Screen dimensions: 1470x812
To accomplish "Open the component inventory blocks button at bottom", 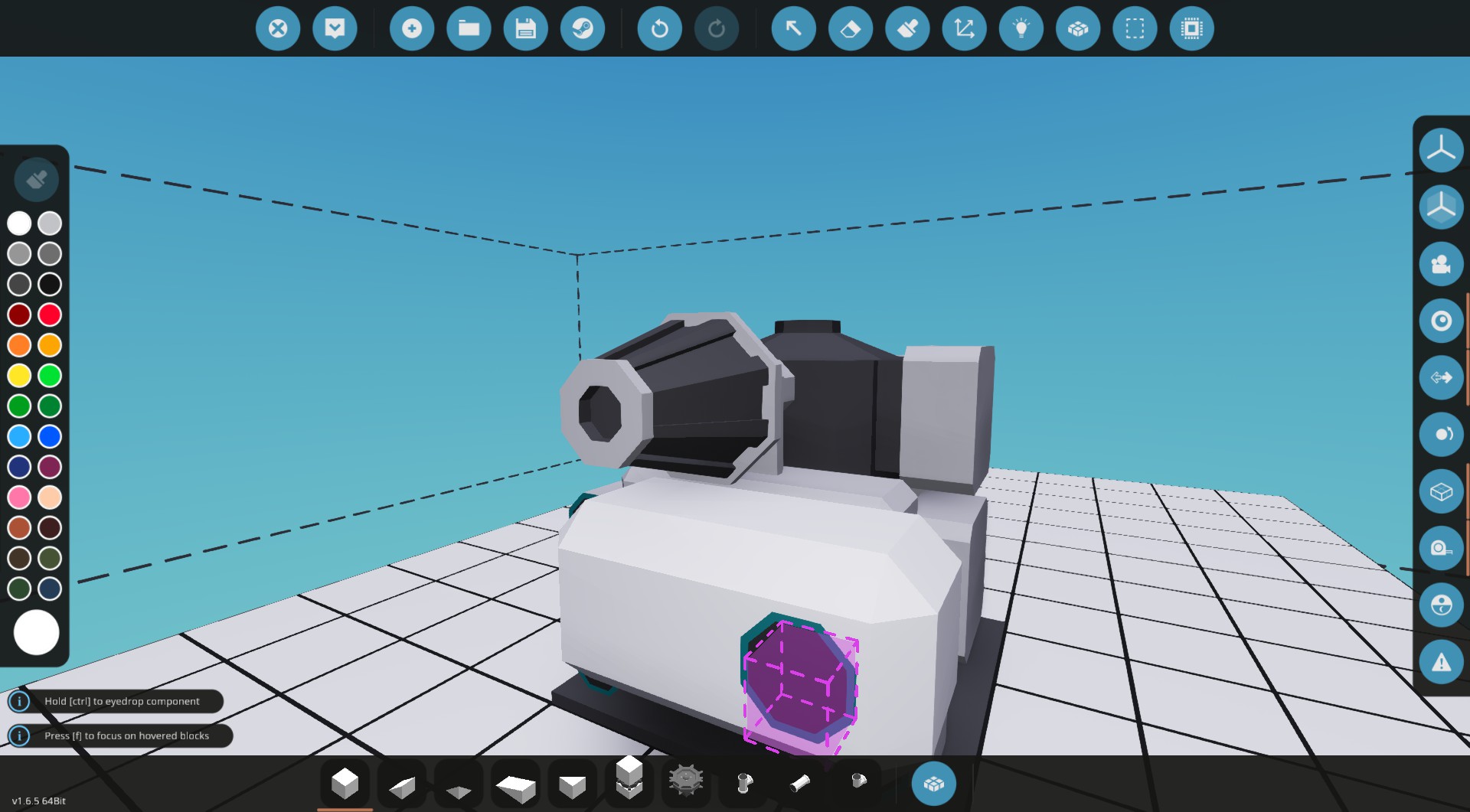I will coord(933,784).
